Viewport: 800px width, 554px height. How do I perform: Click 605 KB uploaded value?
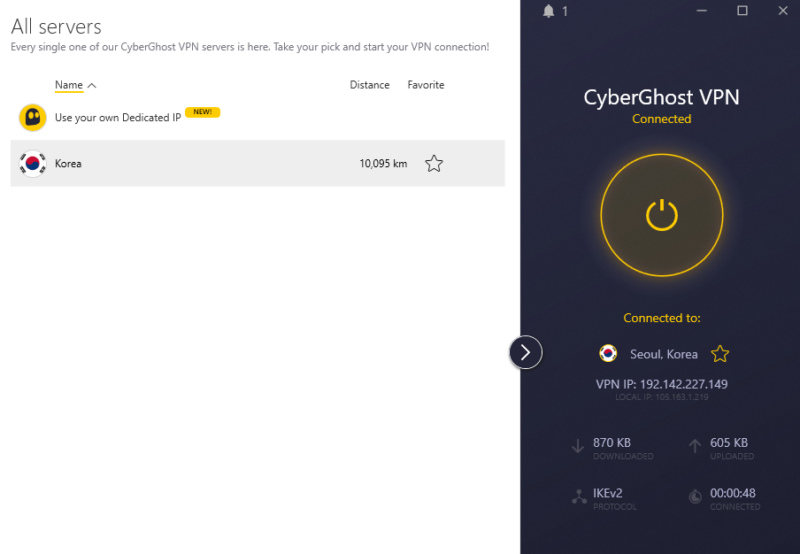(729, 442)
